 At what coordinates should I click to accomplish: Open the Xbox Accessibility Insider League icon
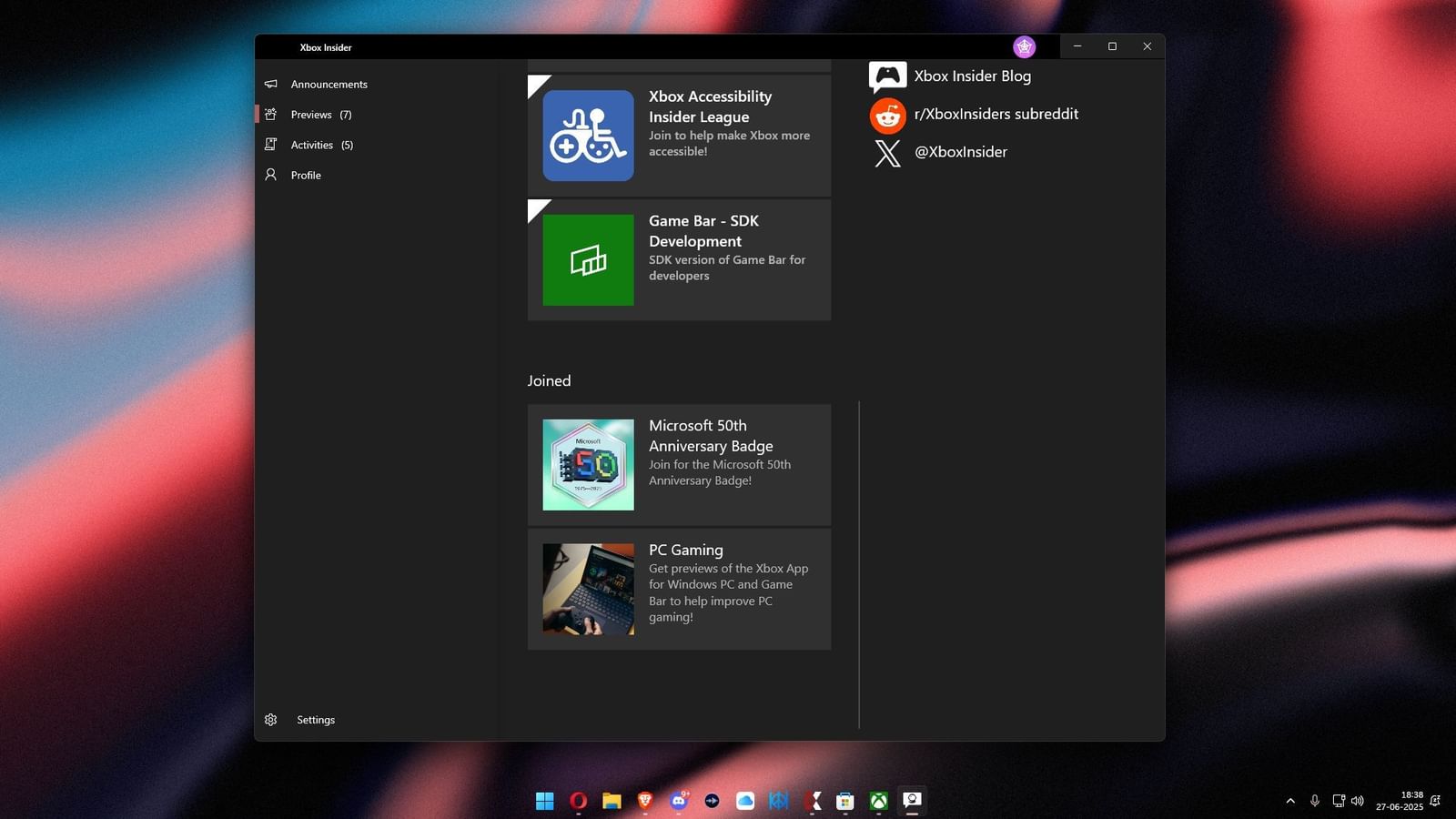pyautogui.click(x=588, y=135)
